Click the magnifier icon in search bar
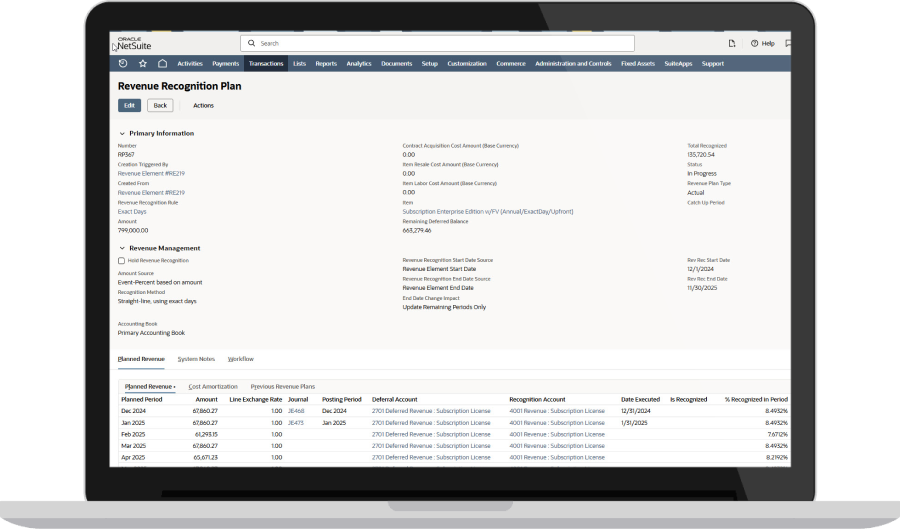Viewport: 900px width, 529px height. point(251,44)
